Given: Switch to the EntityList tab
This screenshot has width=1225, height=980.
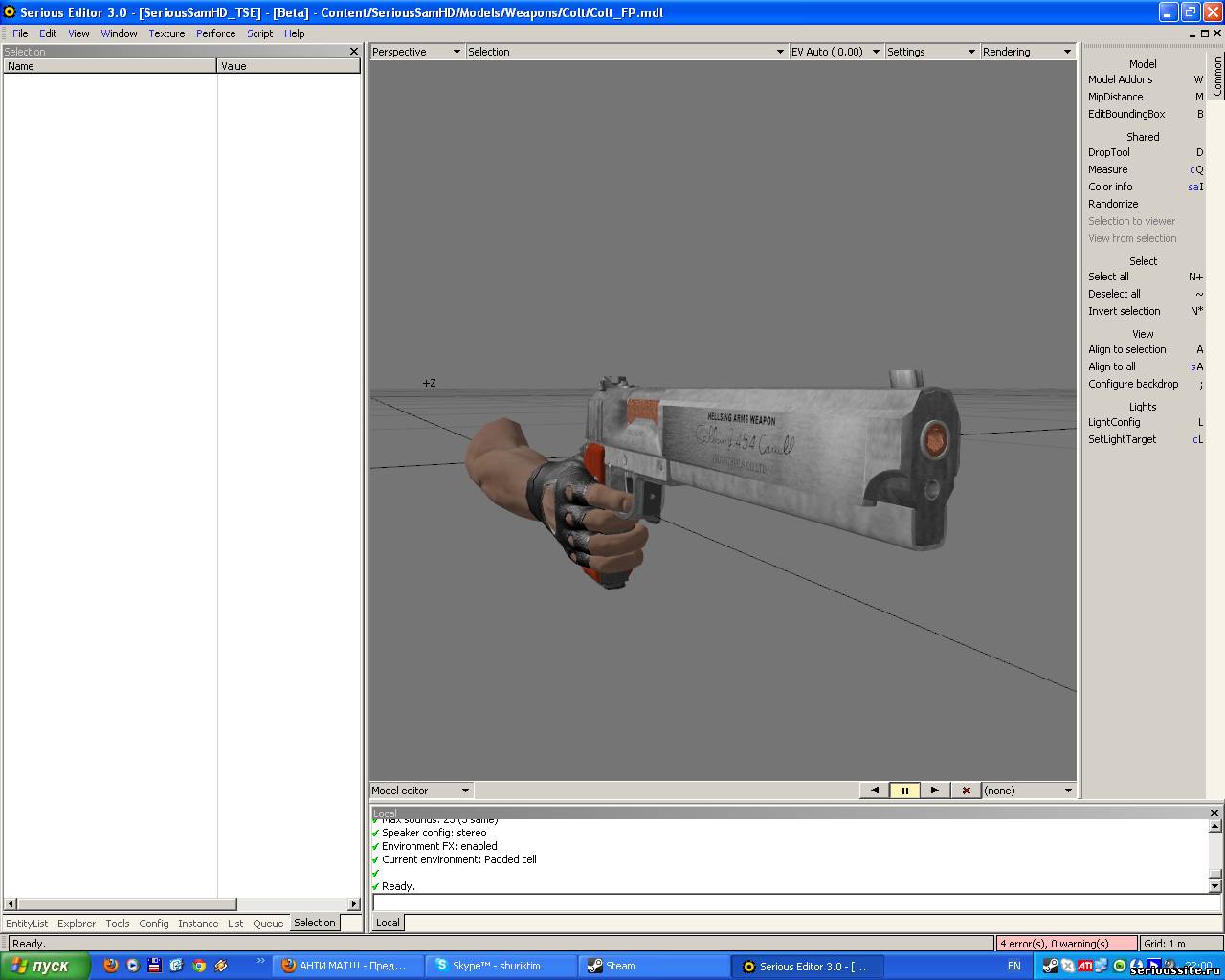Looking at the screenshot, I should 27,924.
